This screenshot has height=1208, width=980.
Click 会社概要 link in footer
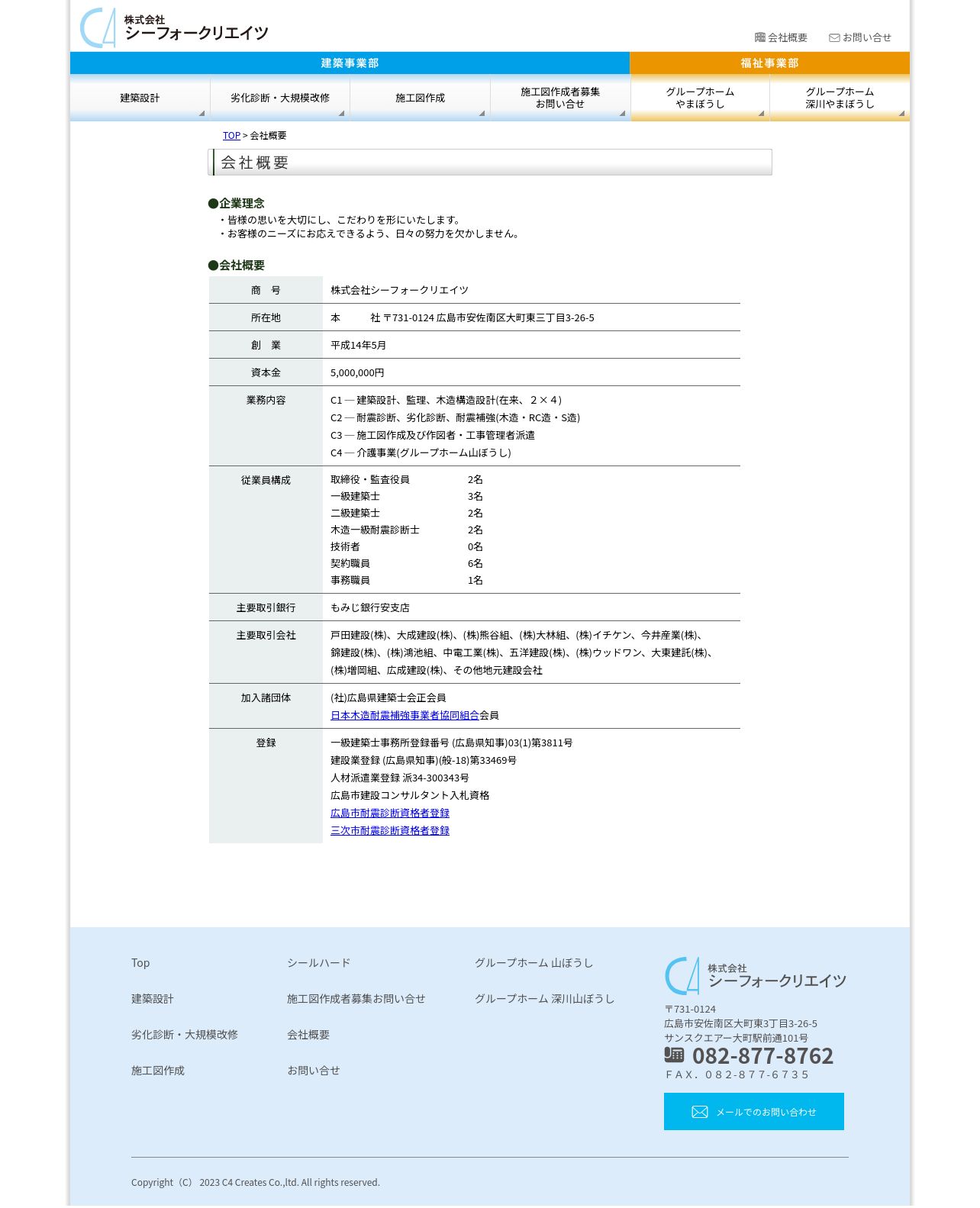pyautogui.click(x=308, y=1035)
